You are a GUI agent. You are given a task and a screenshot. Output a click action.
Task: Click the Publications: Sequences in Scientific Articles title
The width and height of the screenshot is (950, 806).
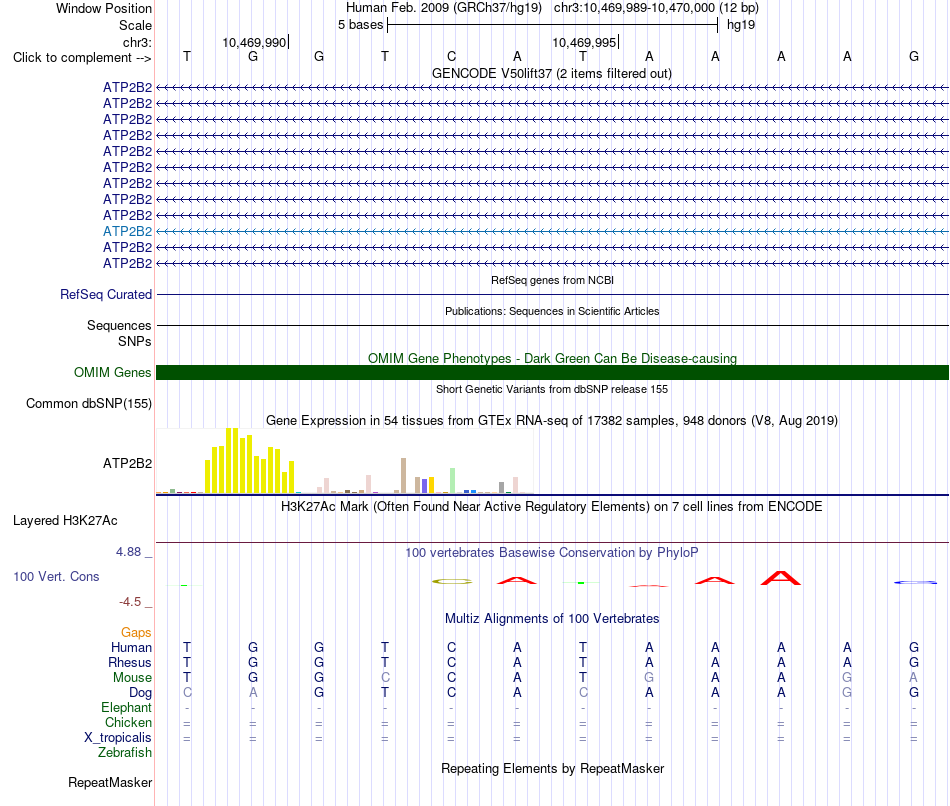552,311
